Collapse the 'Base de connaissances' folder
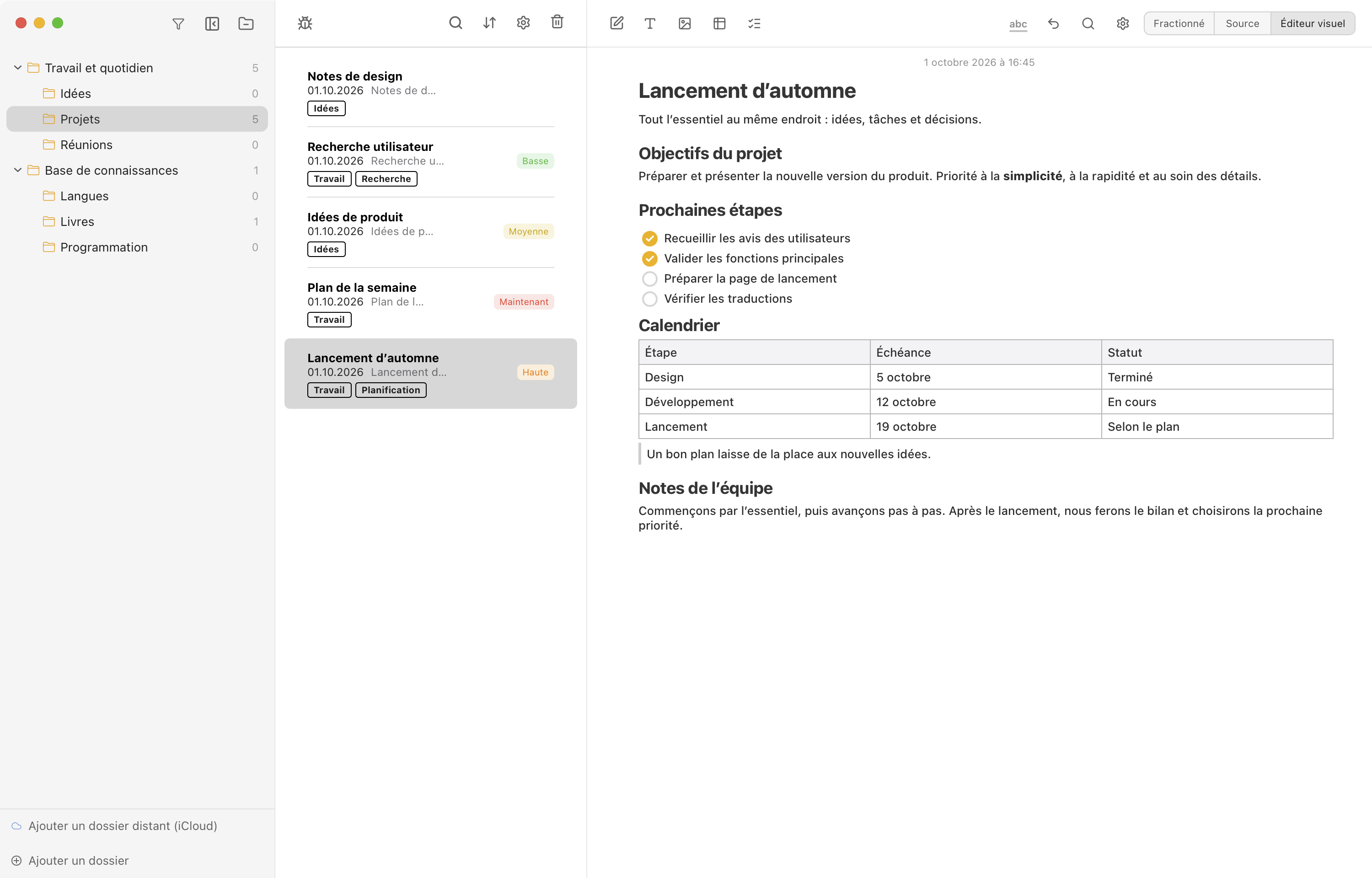The height and width of the screenshot is (878, 1372). point(18,171)
